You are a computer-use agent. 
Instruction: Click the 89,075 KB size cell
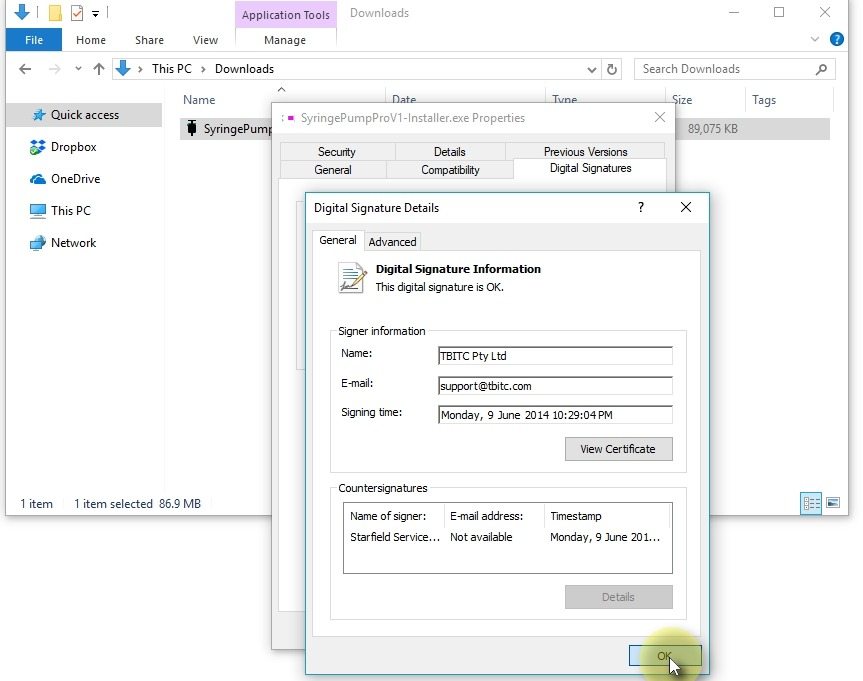(x=712, y=129)
